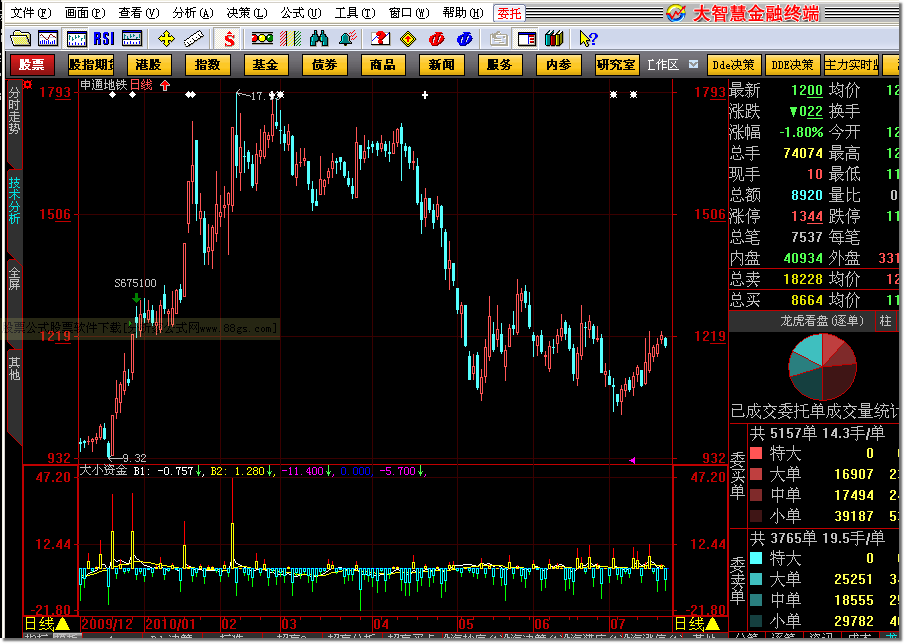Click the 柱 bar view button
The width and height of the screenshot is (906, 644).
coord(885,321)
